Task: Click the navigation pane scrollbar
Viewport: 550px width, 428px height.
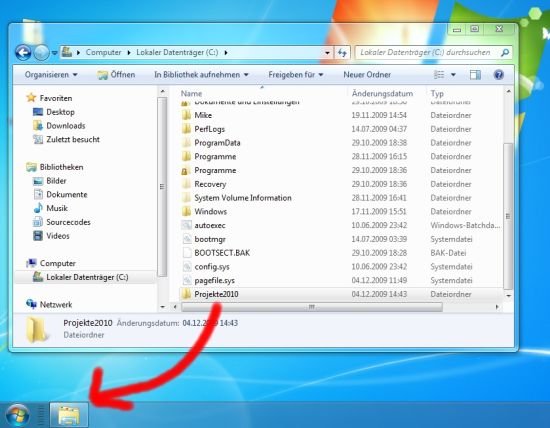Action: point(162,187)
